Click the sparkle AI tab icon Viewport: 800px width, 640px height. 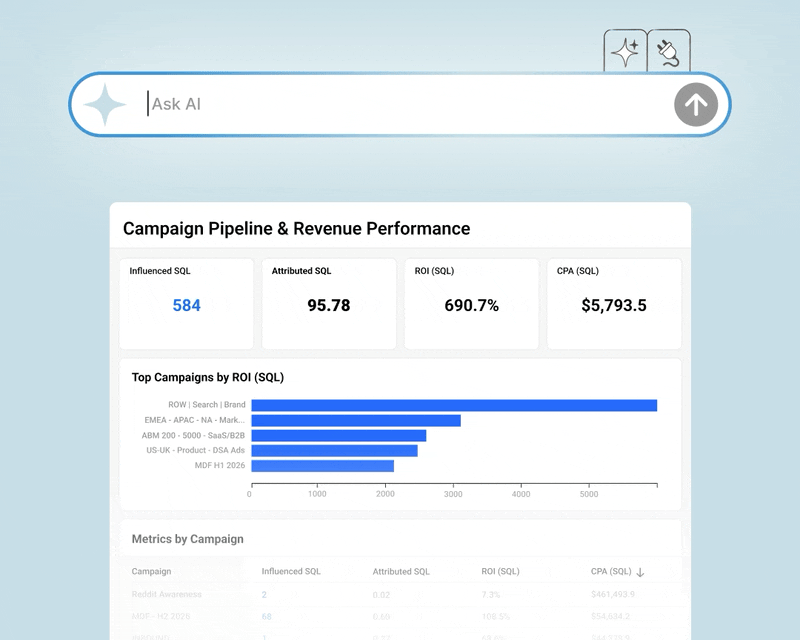pyautogui.click(x=625, y=52)
